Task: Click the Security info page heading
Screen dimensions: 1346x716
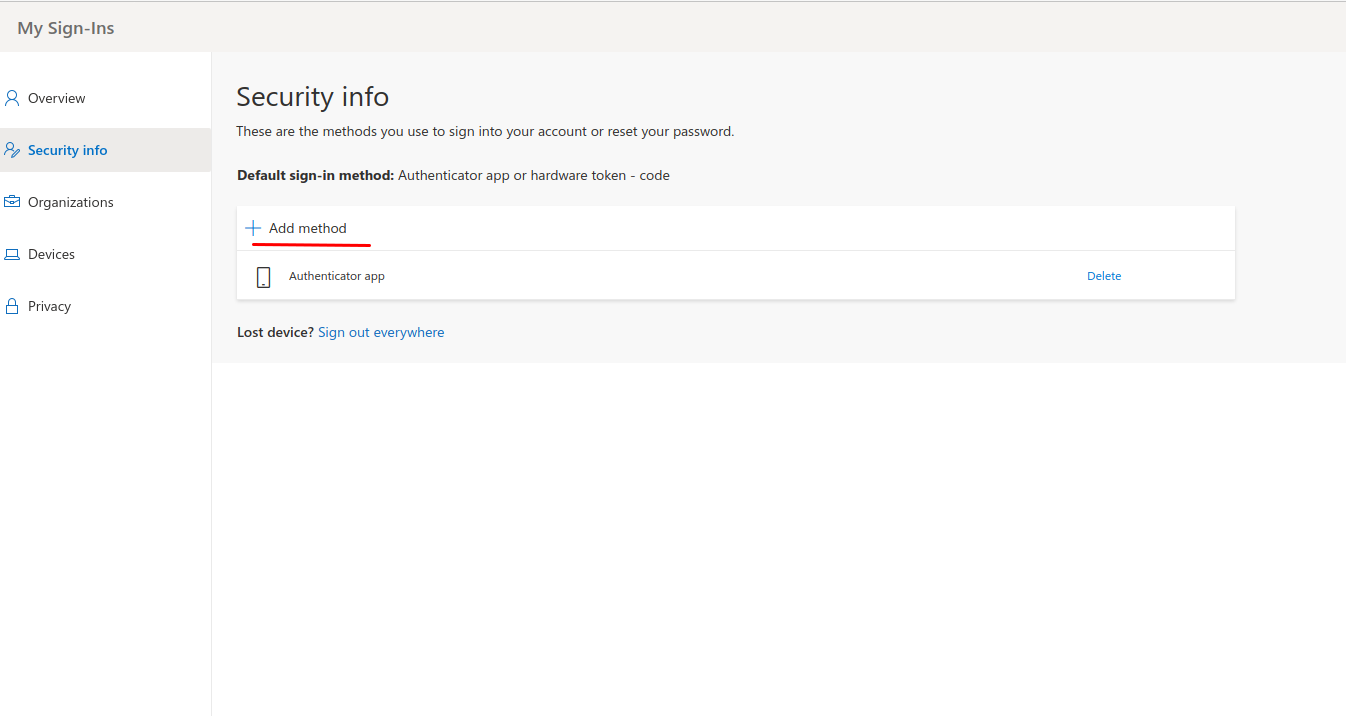Action: (x=312, y=97)
